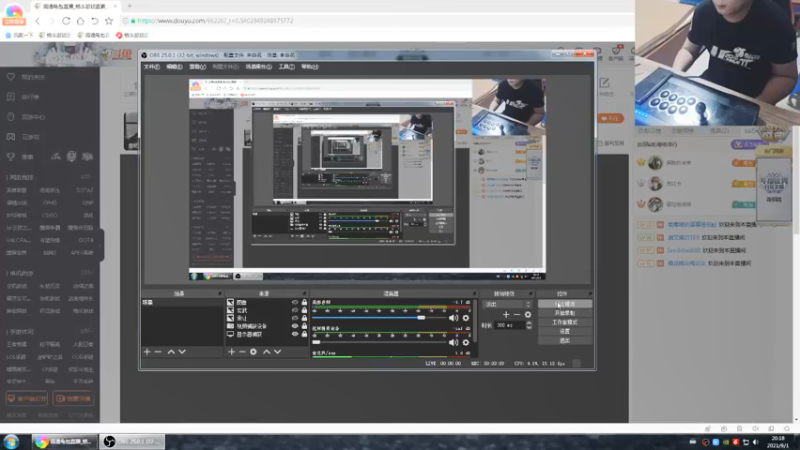Unlock the display capture source (显示器捕获)

click(305, 334)
